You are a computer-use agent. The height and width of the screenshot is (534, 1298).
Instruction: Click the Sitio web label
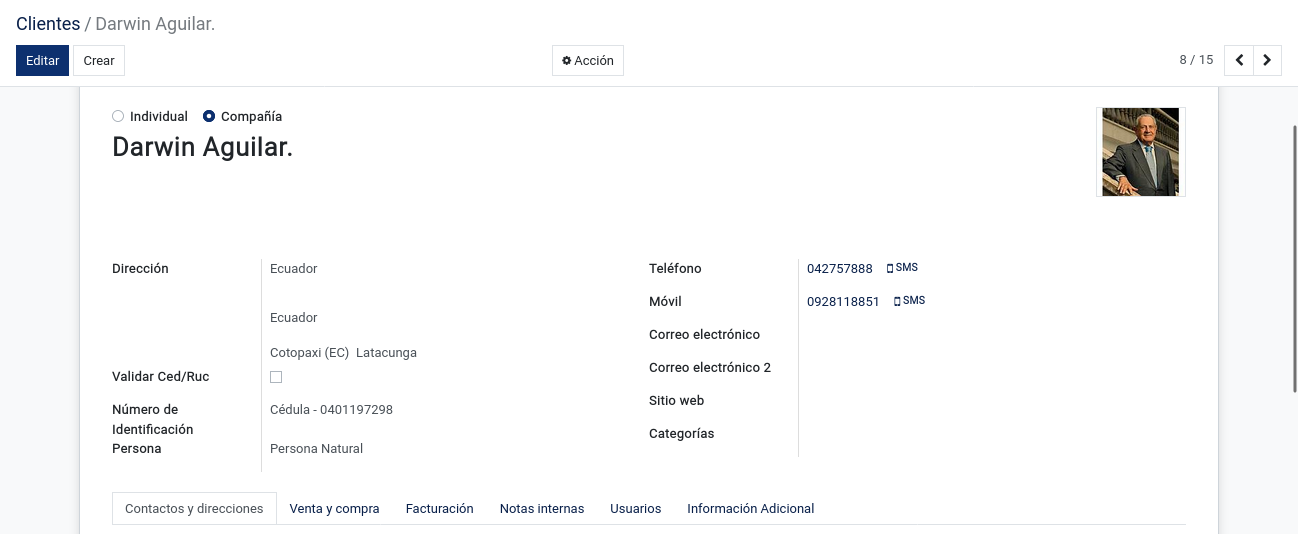point(676,401)
